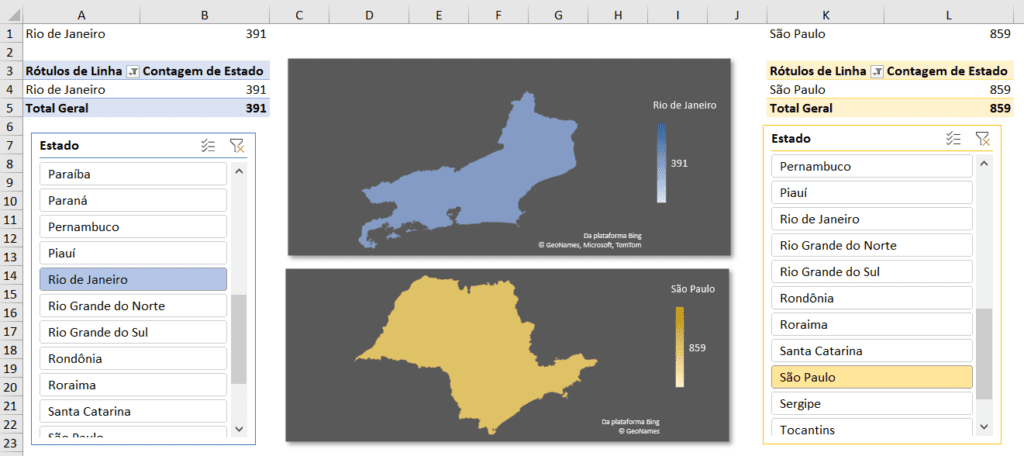
Task: Select column D header
Action: 369,16
